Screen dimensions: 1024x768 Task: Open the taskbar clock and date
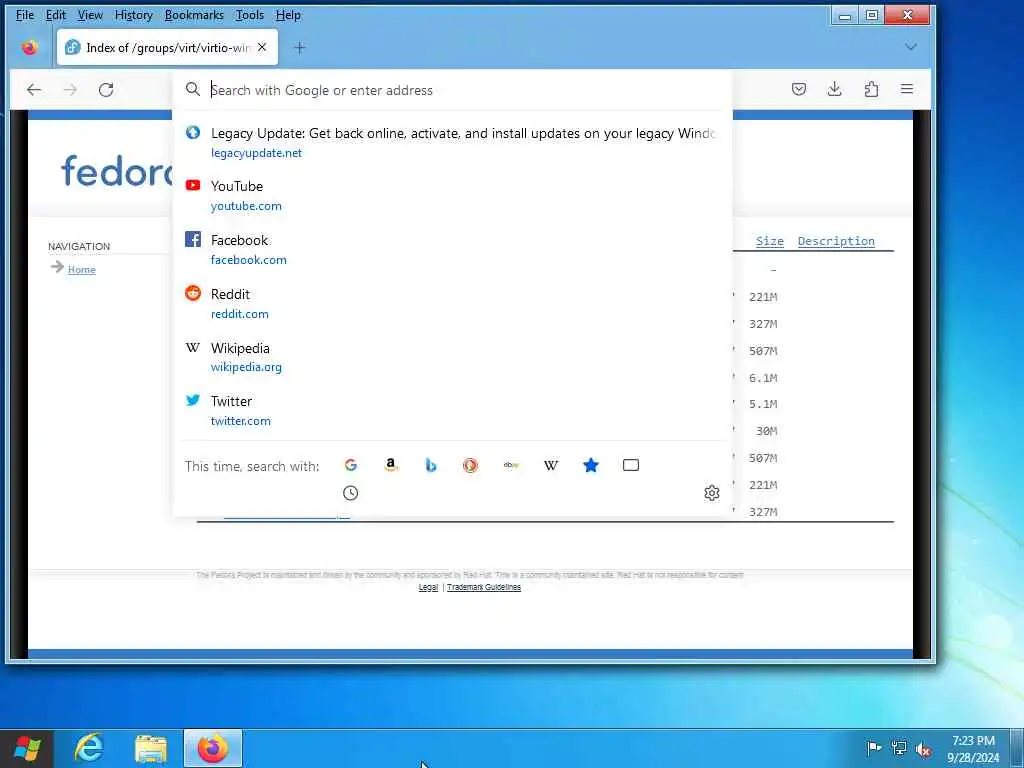[973, 749]
